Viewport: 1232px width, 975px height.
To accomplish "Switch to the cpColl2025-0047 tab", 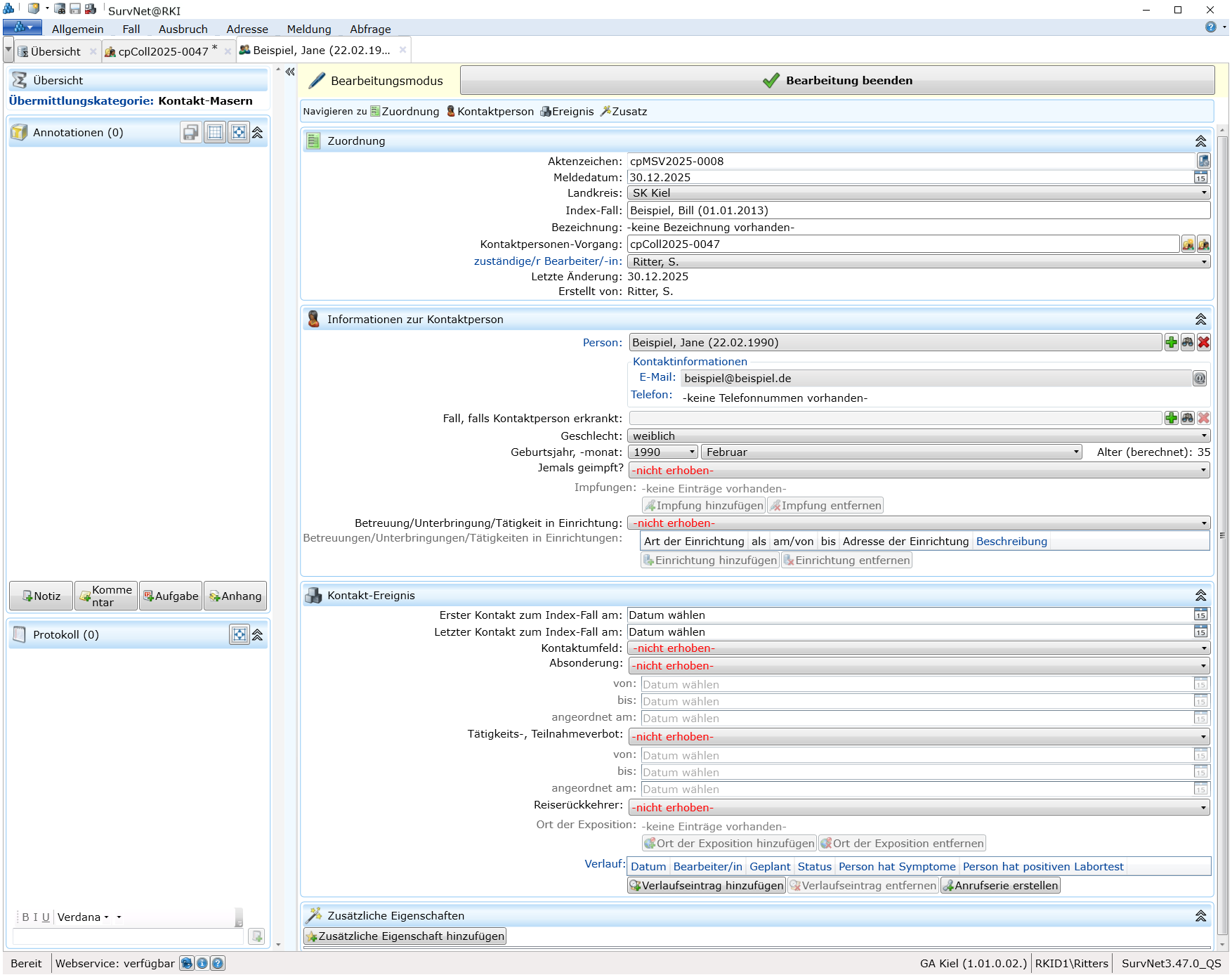I will click(163, 51).
